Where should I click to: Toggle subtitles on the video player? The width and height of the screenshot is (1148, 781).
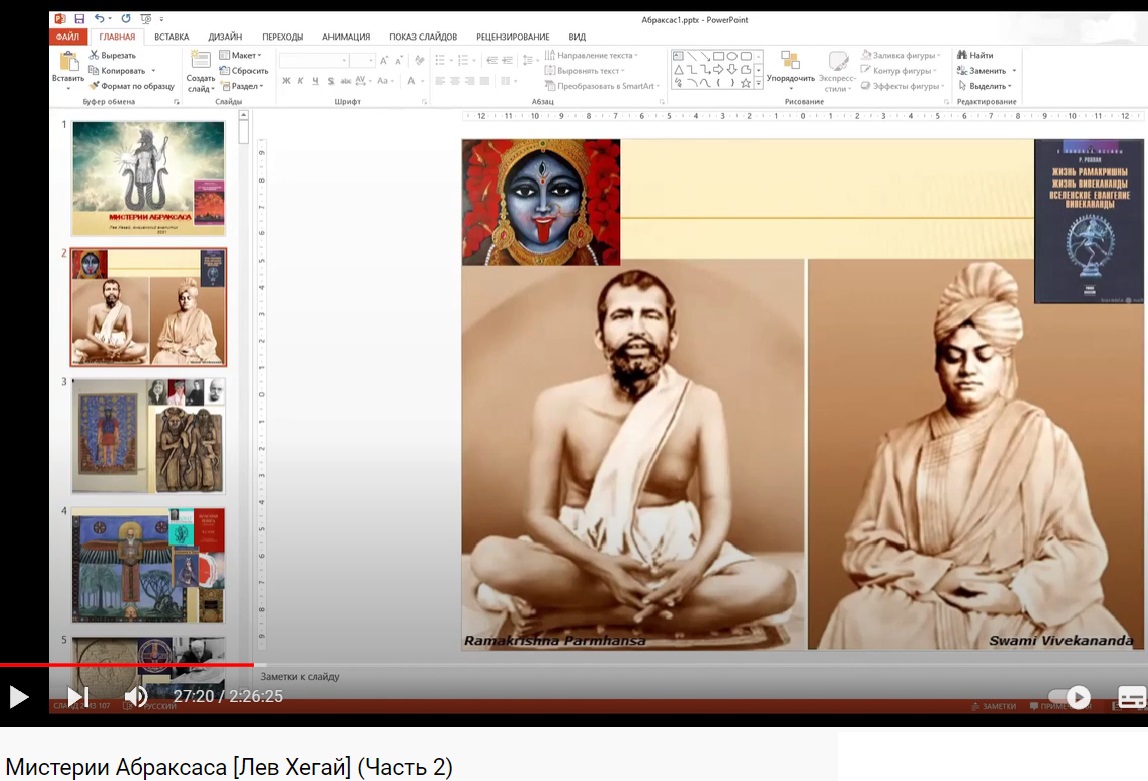(x=1131, y=697)
